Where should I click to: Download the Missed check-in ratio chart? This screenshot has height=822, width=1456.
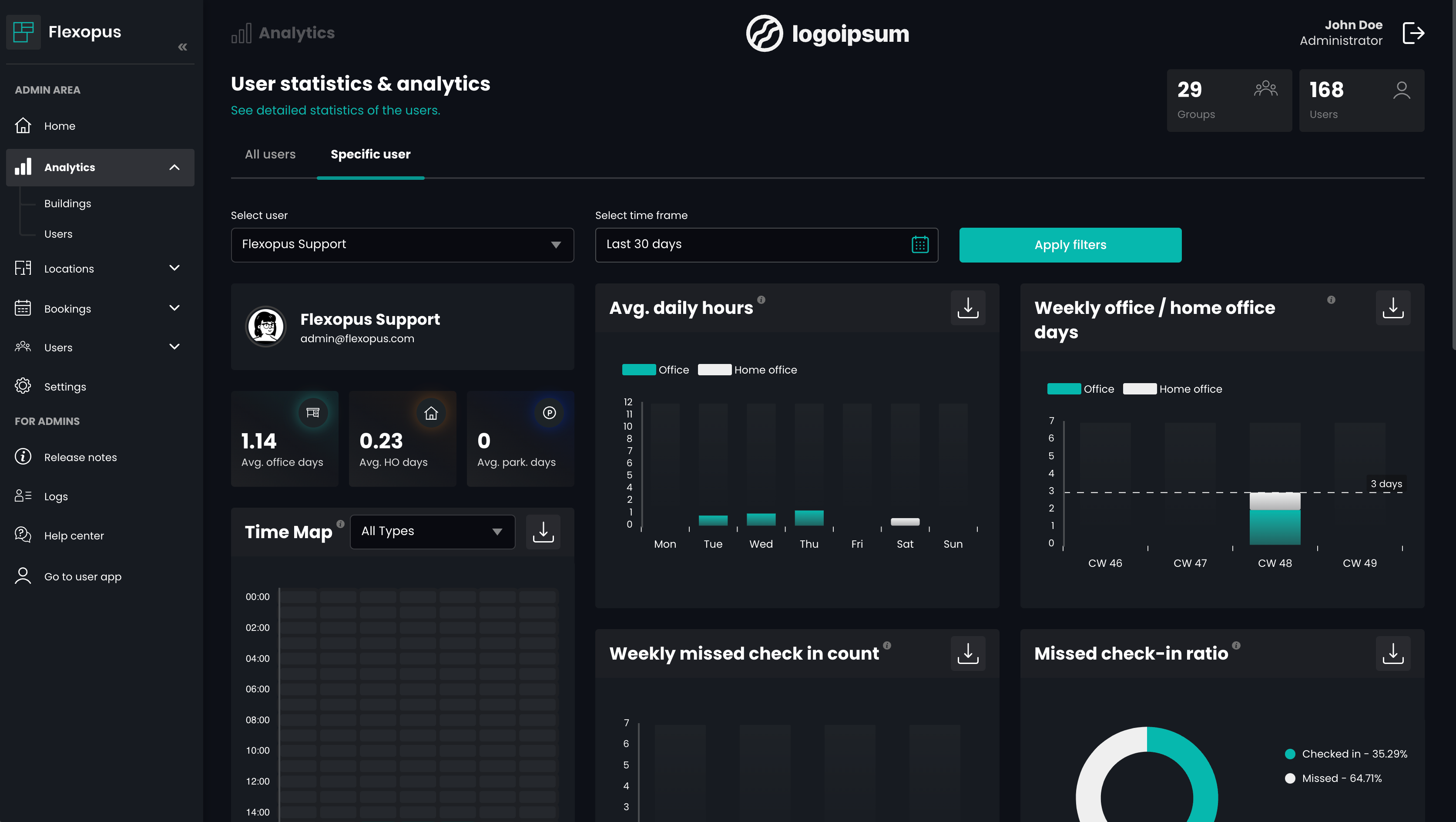[x=1393, y=653]
